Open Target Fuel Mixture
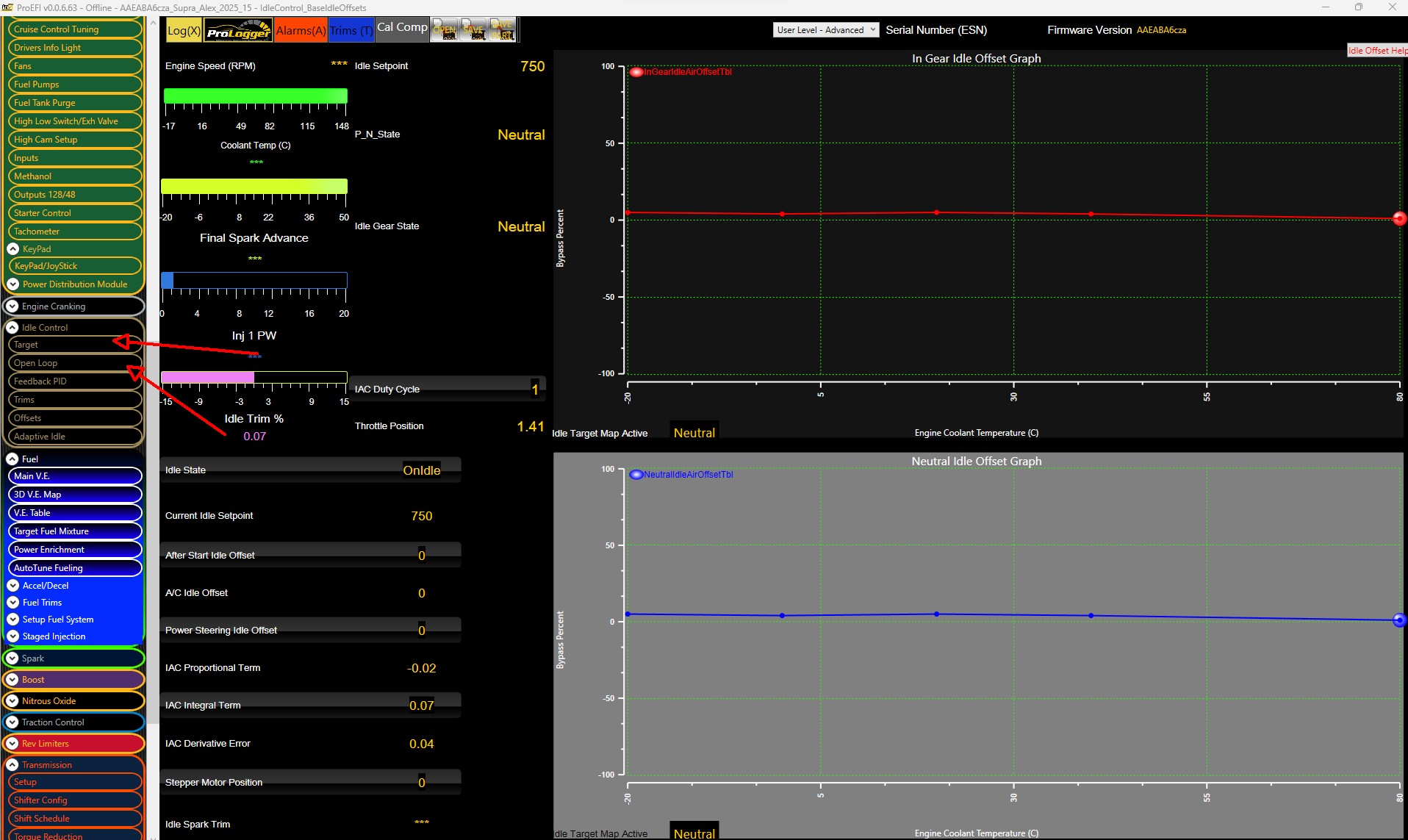The height and width of the screenshot is (840, 1408). (x=74, y=531)
